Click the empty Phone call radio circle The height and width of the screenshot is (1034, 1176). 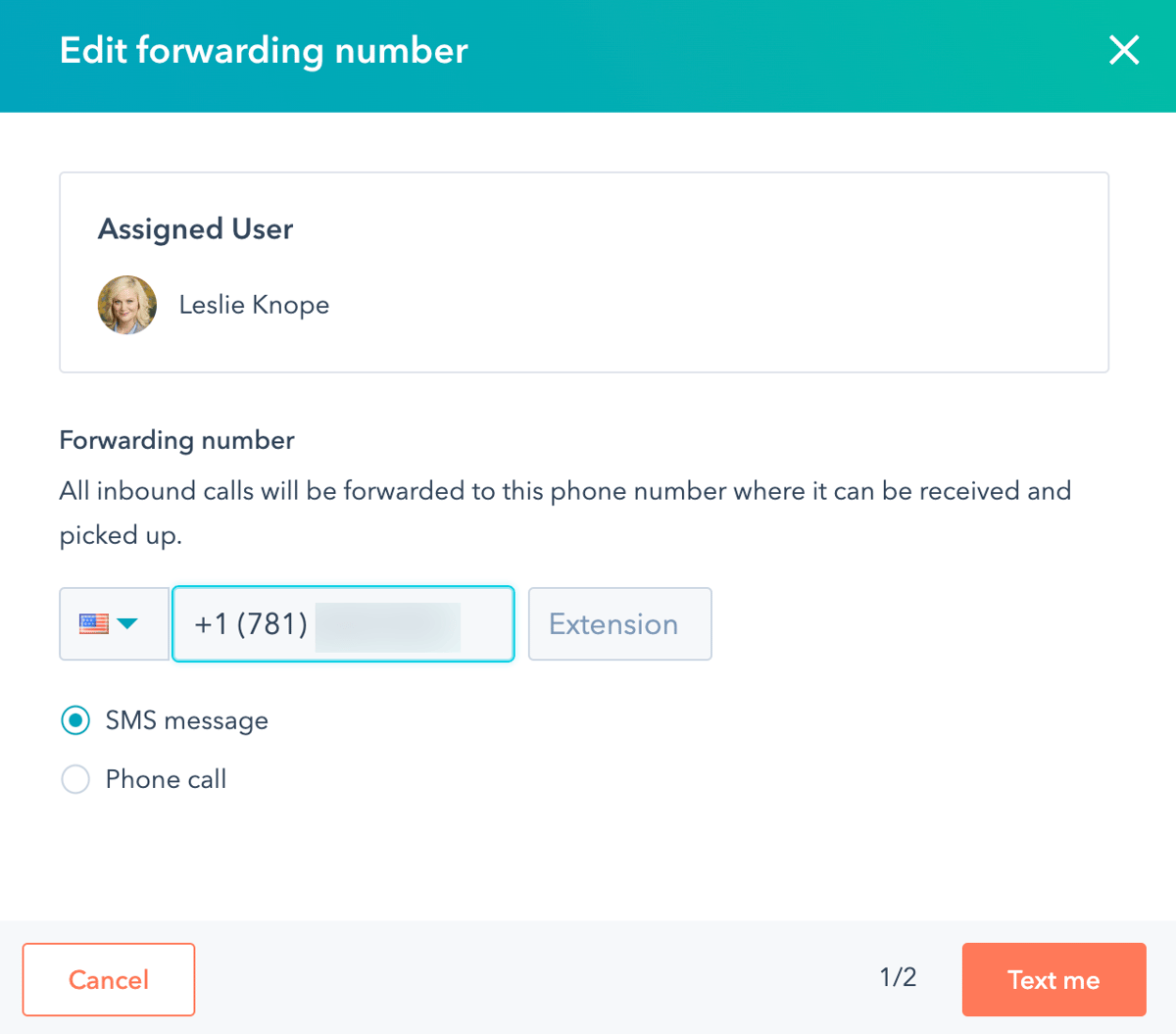pyautogui.click(x=75, y=779)
